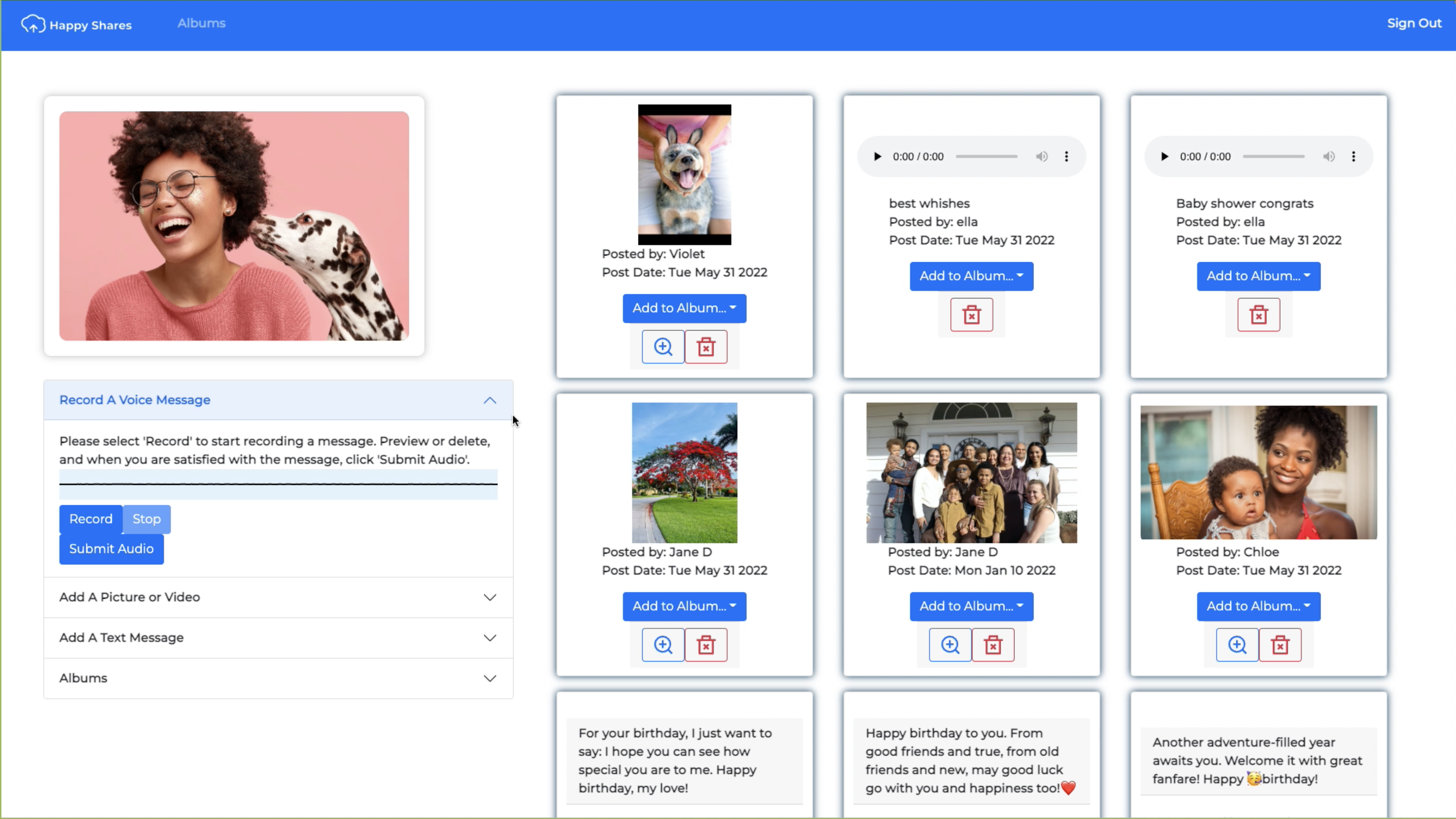This screenshot has width=1456, height=819.
Task: Open Add to Album for 'best whishes'
Action: 972,276
